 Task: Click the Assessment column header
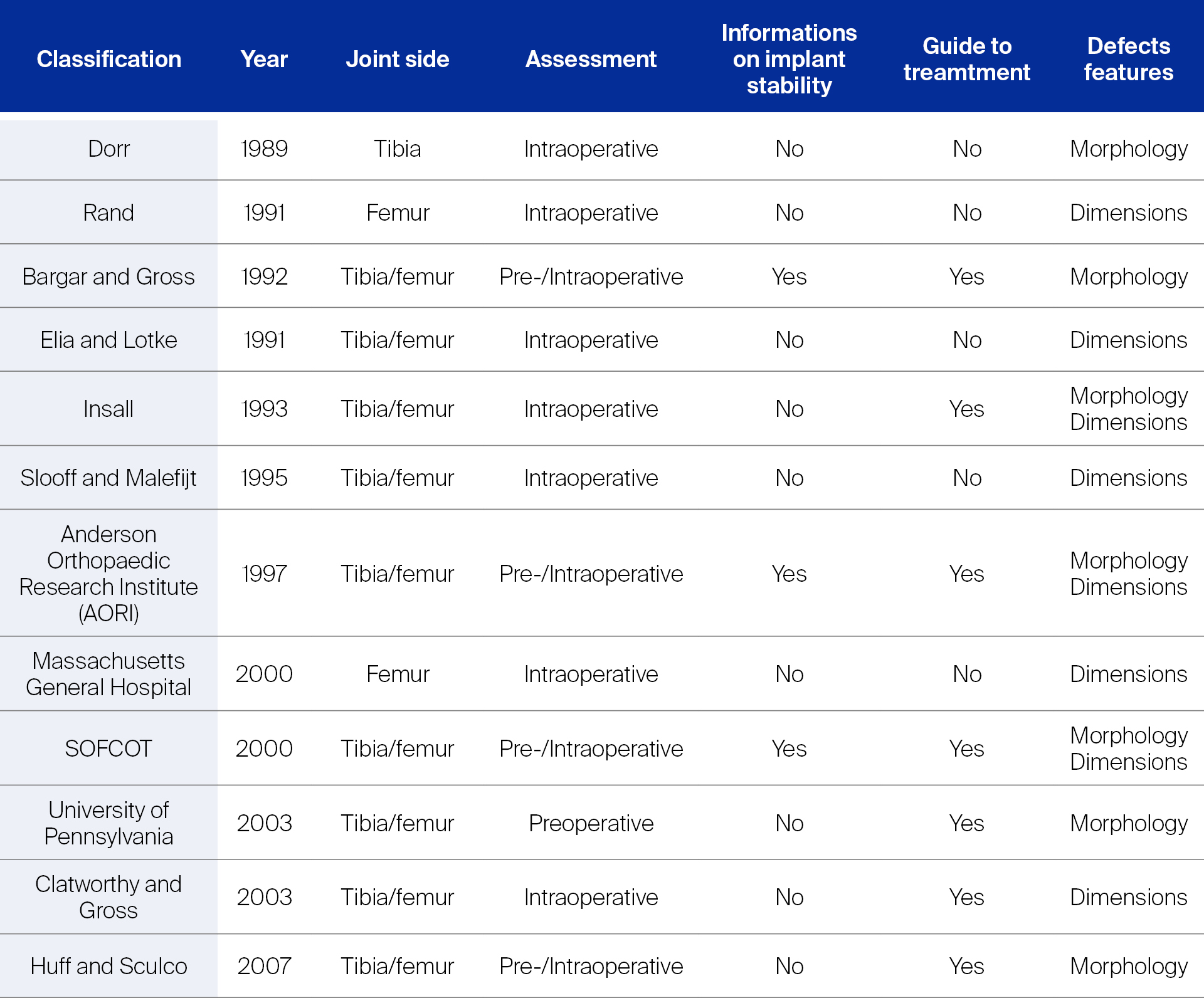click(591, 59)
